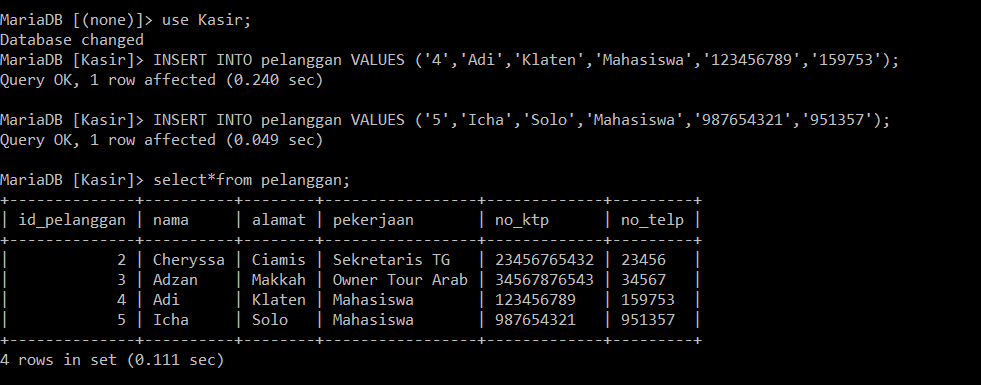Click the phone value '34567'
The width and height of the screenshot is (981, 385).
tap(643, 280)
